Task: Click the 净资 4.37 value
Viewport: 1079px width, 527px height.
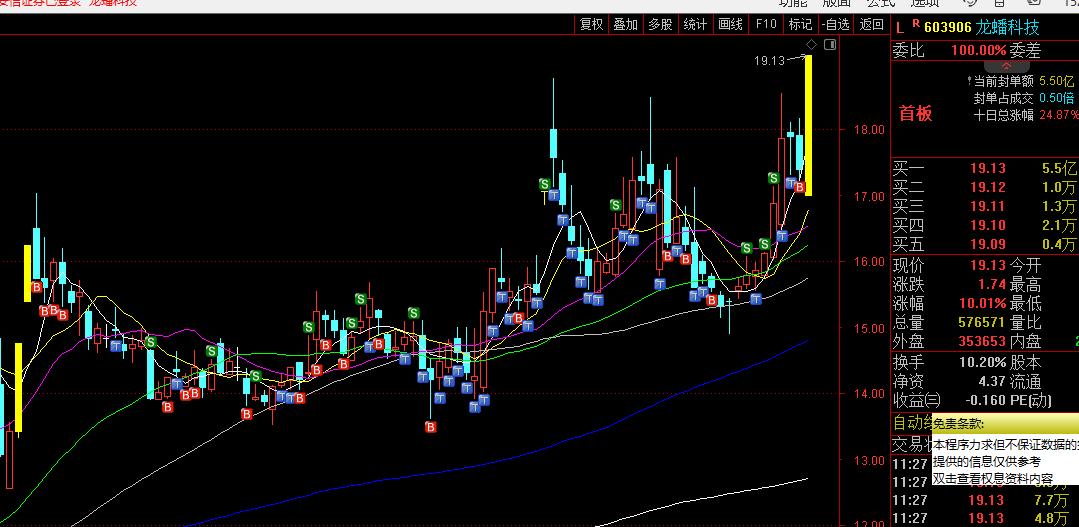Action: pos(992,381)
